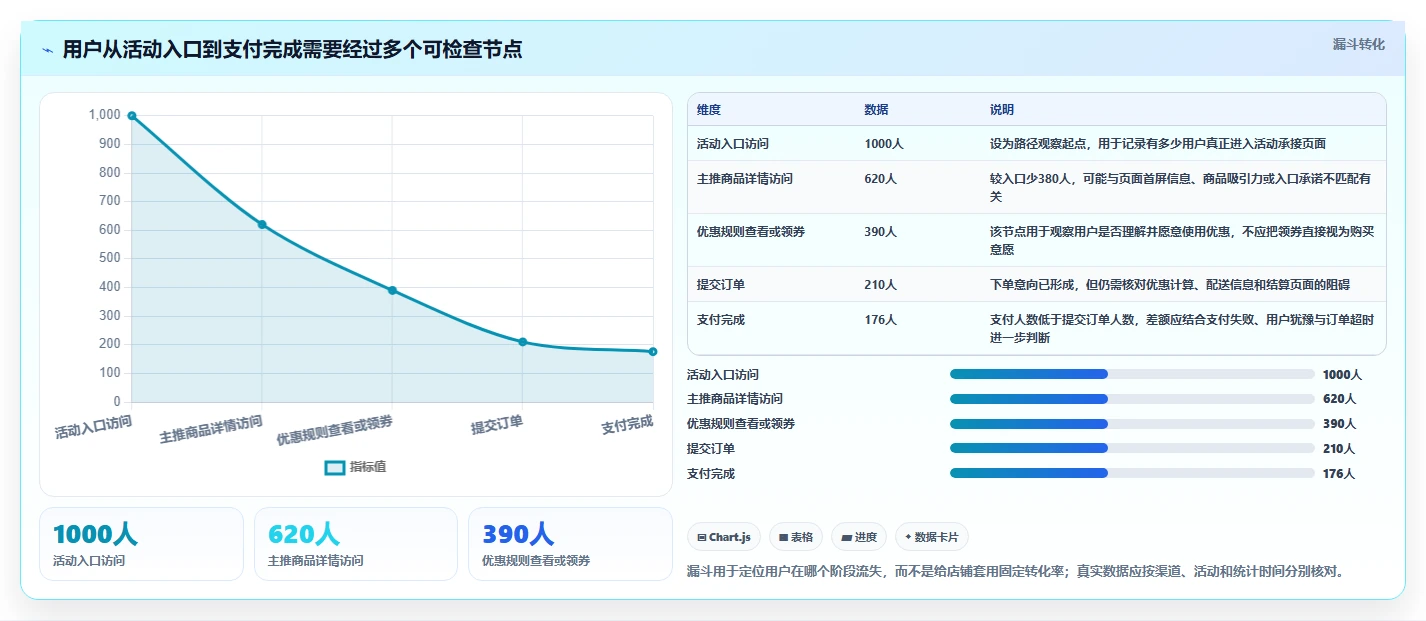Click the 漏斗转化 label in header

pos(1359,44)
